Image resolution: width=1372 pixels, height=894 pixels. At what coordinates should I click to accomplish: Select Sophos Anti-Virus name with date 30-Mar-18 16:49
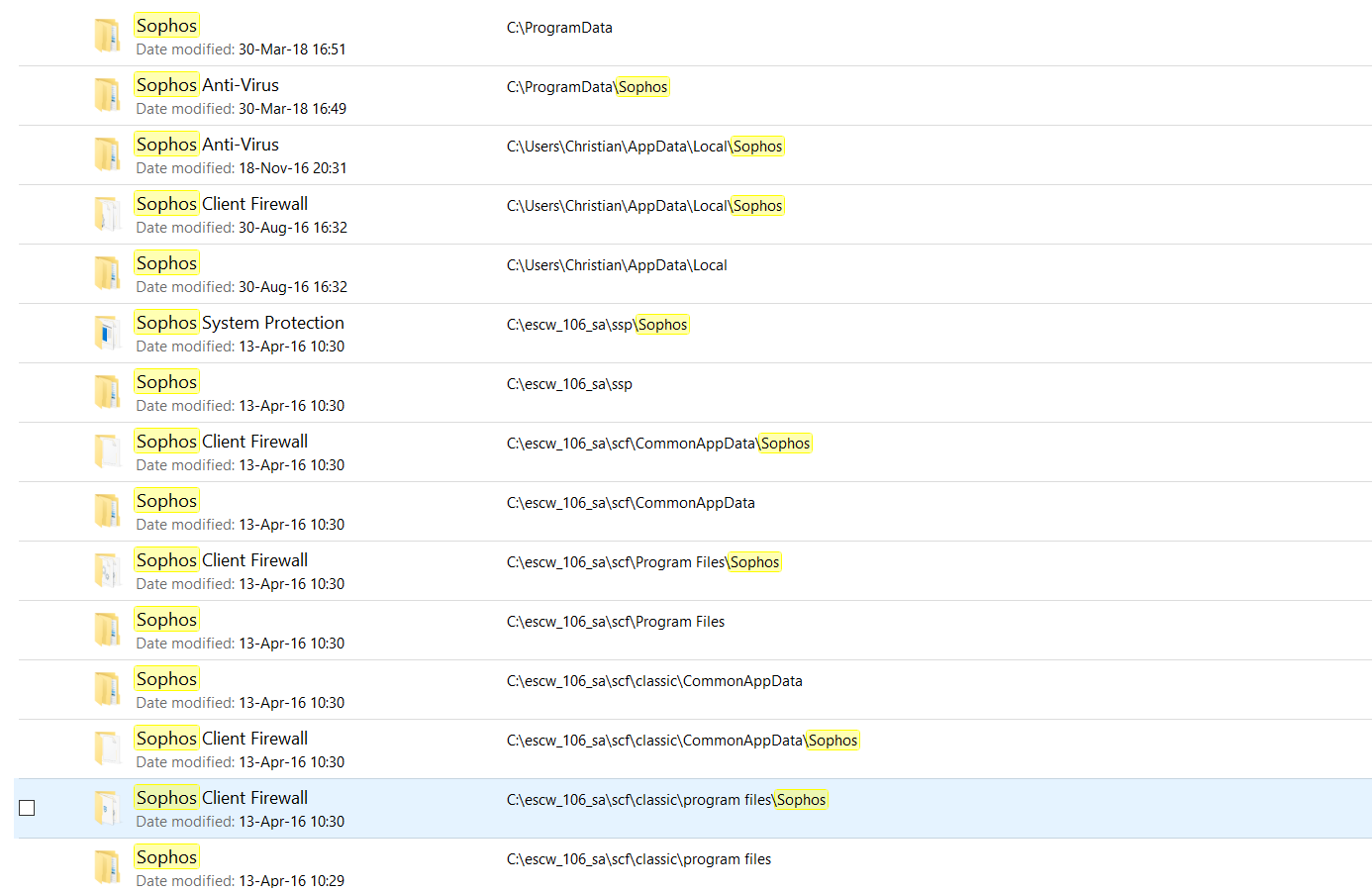pyautogui.click(x=208, y=85)
